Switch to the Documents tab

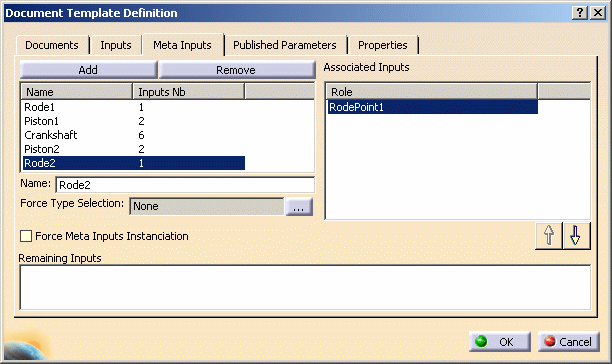click(x=52, y=45)
